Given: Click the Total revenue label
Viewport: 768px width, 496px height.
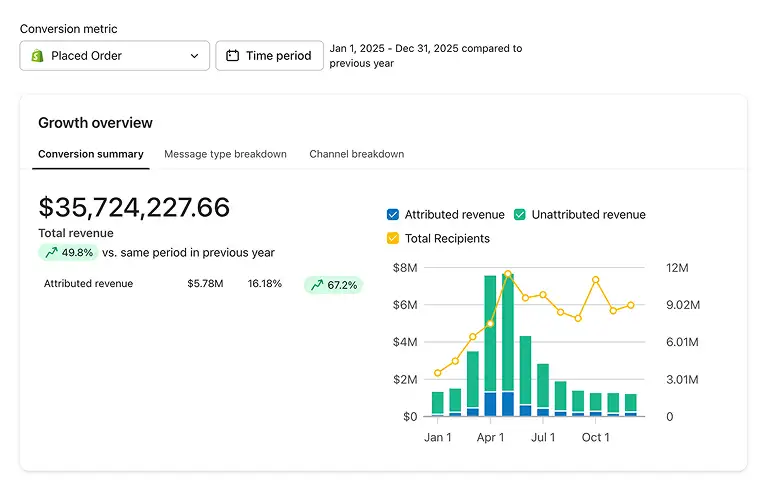Looking at the screenshot, I should tap(76, 233).
